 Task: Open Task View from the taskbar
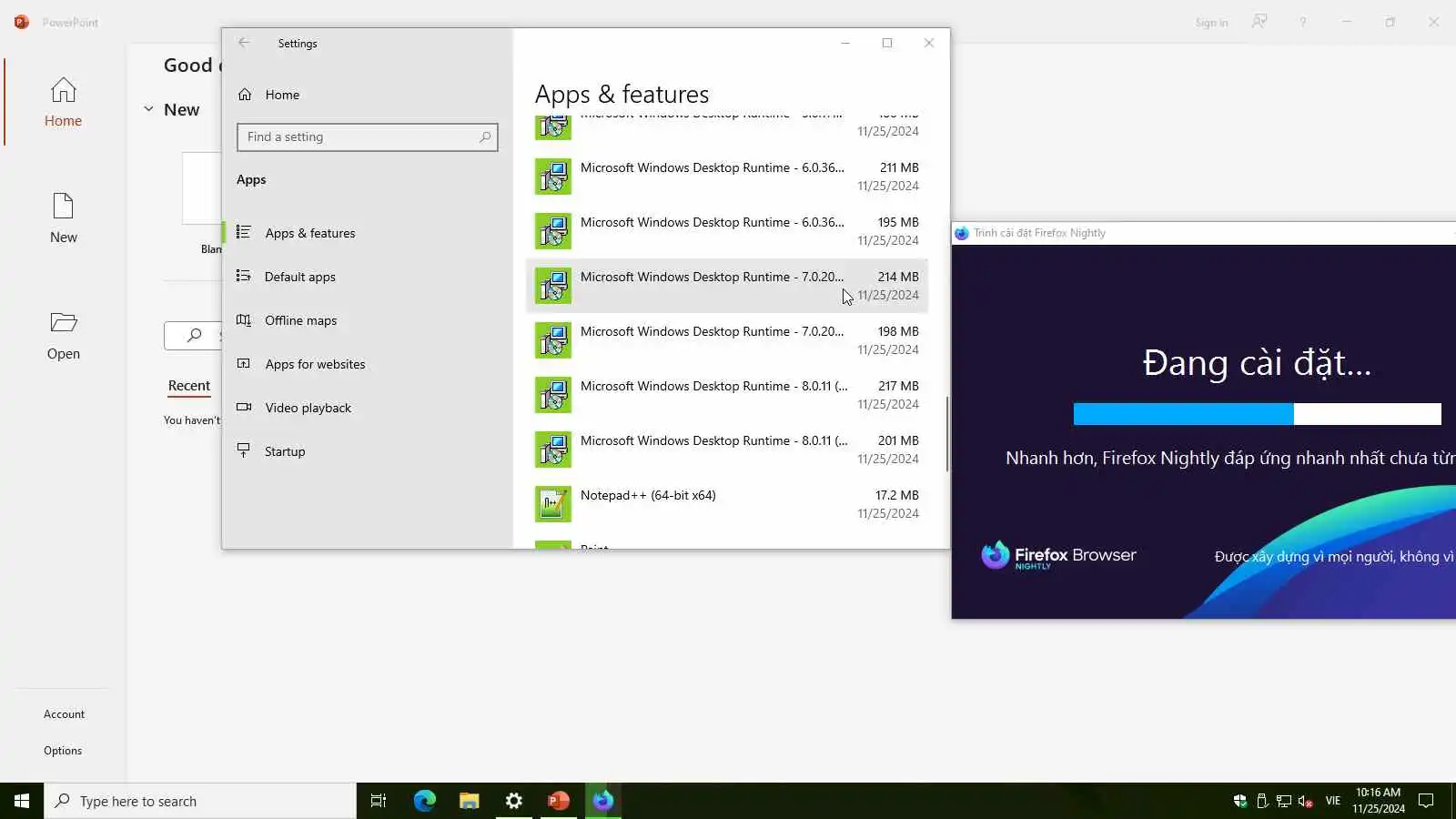pos(379,801)
